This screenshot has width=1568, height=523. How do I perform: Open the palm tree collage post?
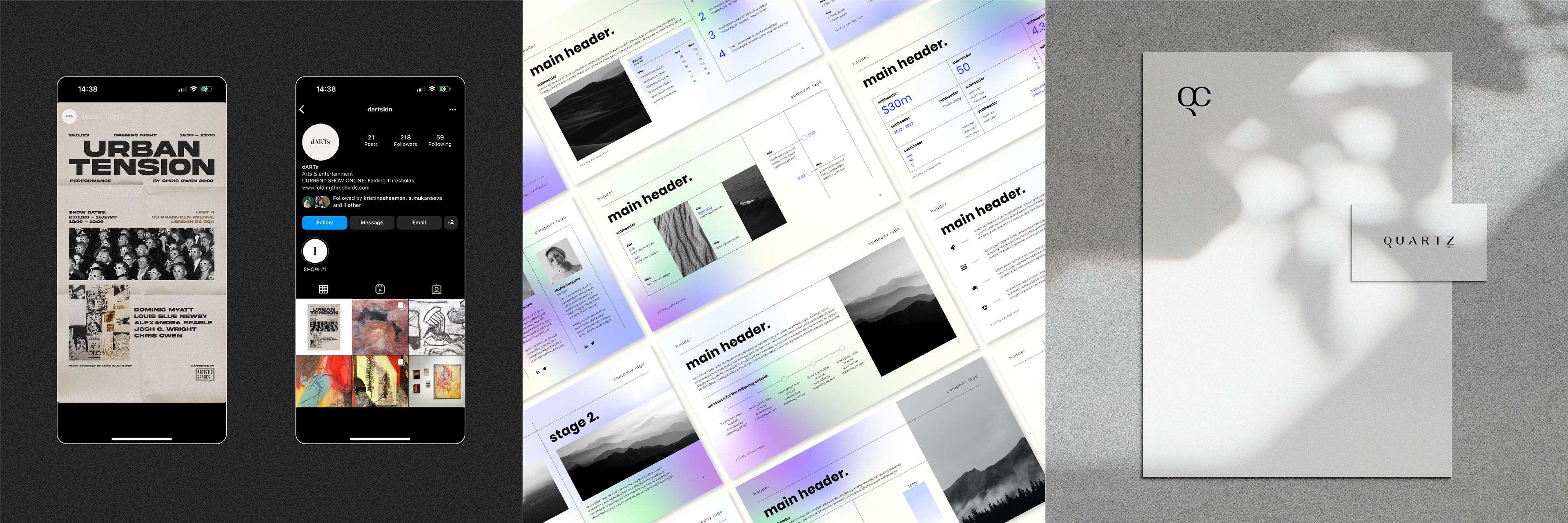[381, 381]
